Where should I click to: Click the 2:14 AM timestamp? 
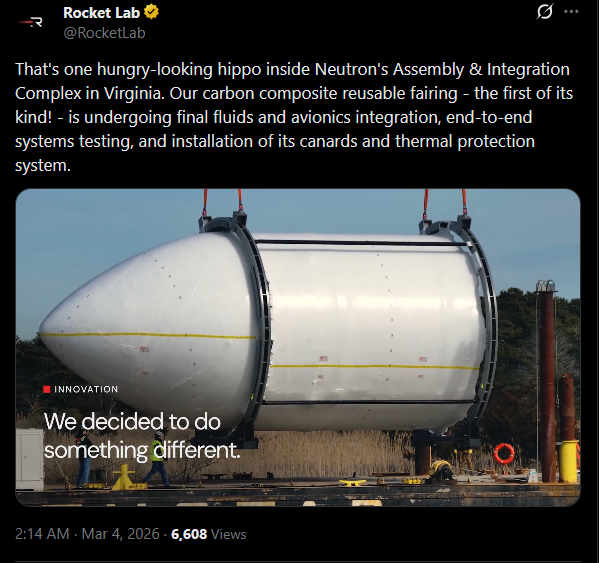coord(42,534)
